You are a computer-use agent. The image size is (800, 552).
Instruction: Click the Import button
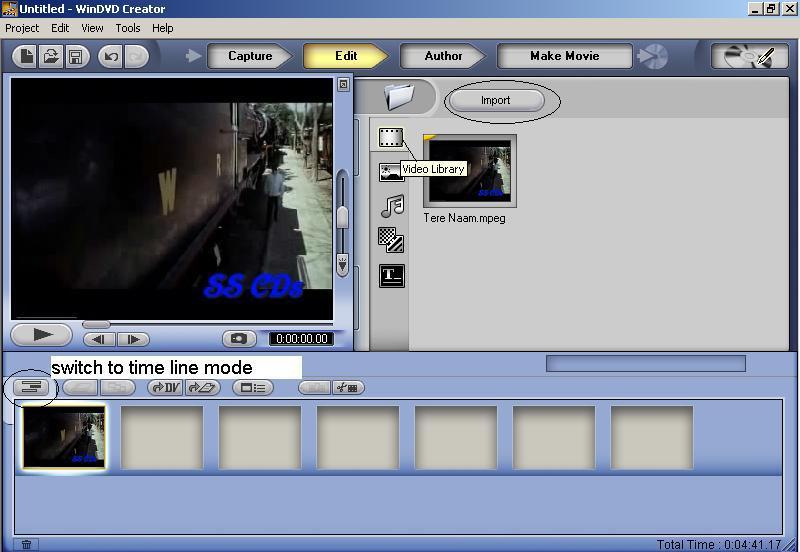tap(495, 101)
